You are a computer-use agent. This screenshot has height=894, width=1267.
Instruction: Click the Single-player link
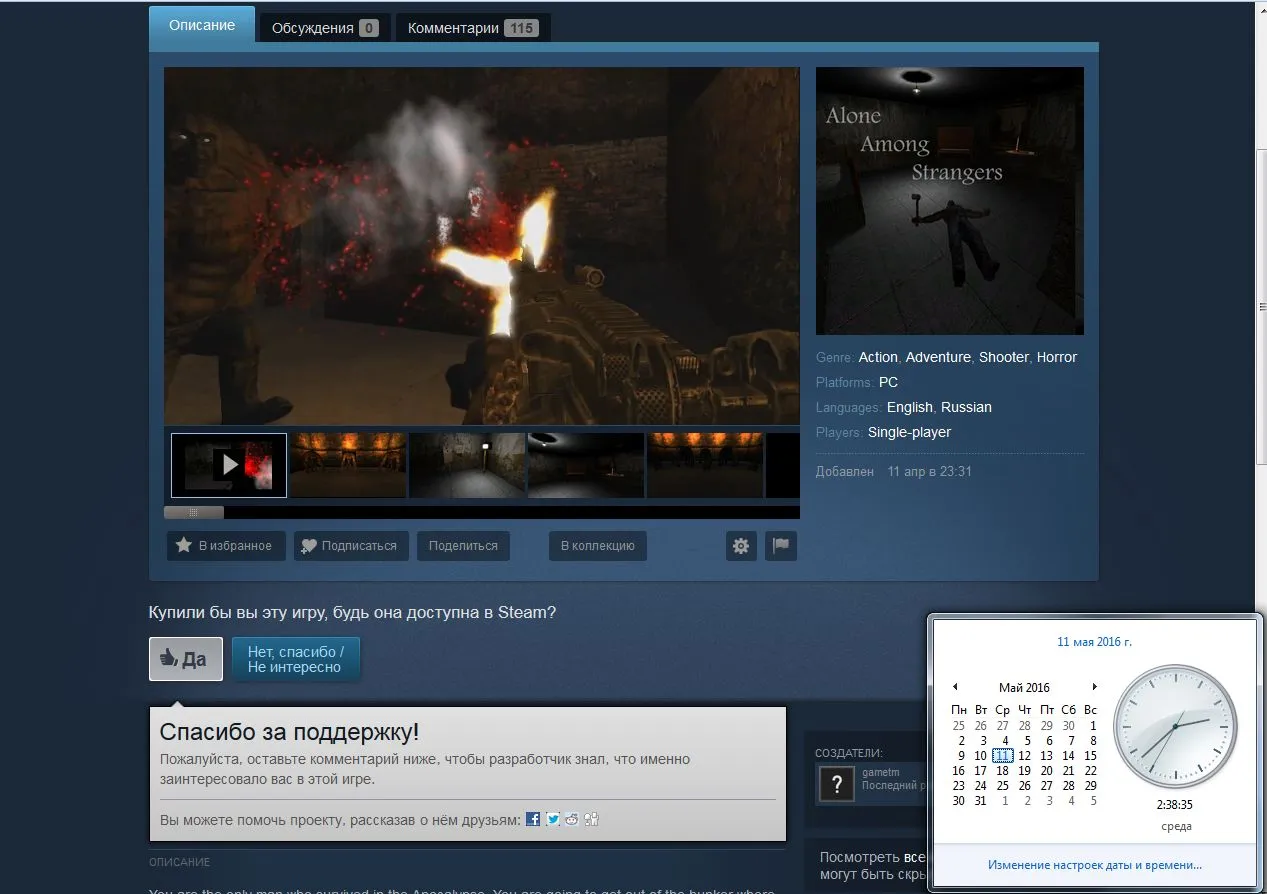pyautogui.click(x=909, y=432)
